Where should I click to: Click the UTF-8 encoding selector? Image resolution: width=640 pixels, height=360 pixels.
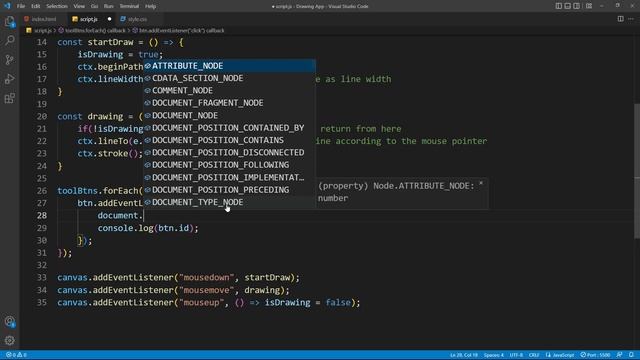[516, 355]
